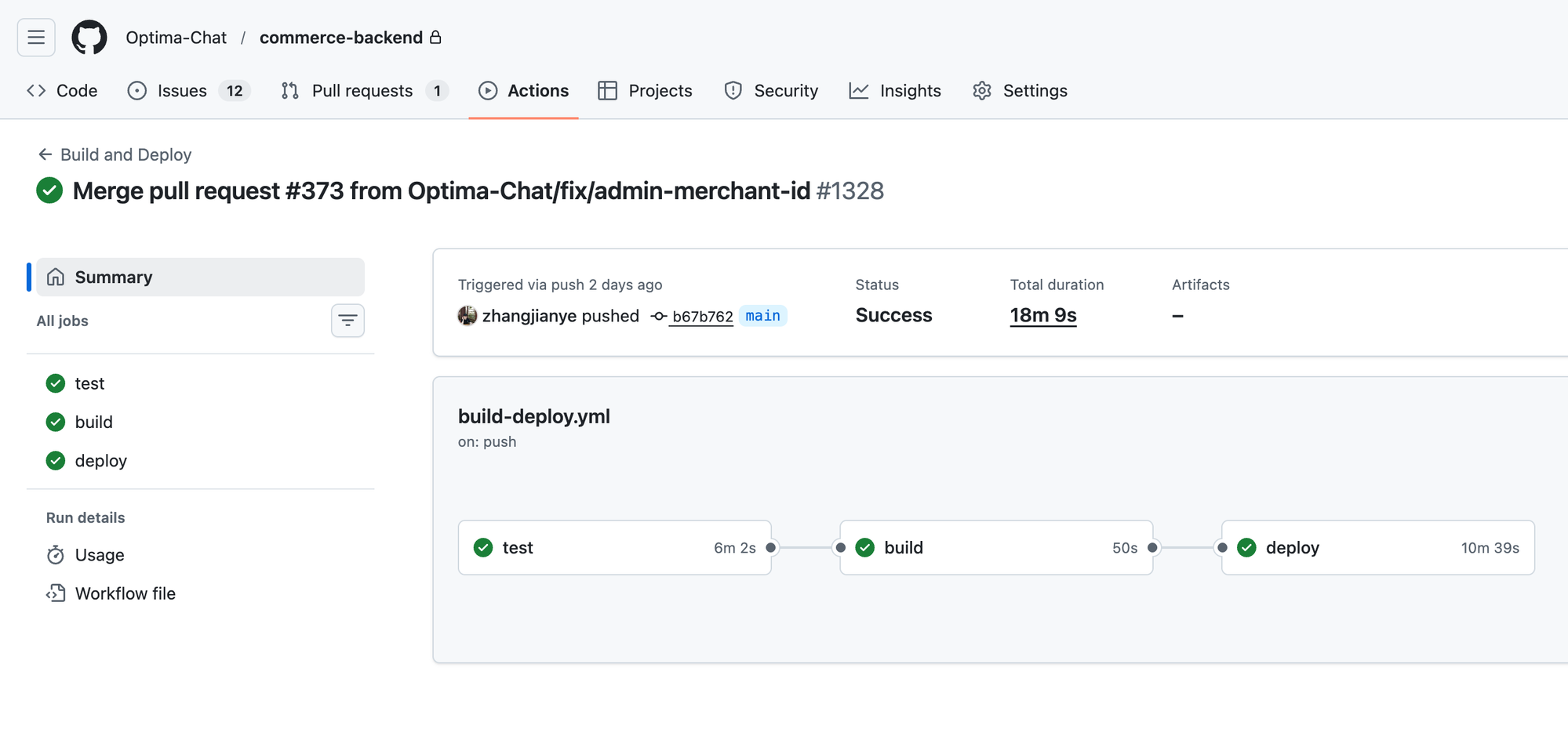Click the check icon in the test graph card
The height and width of the screenshot is (751, 1568).
coord(483,548)
